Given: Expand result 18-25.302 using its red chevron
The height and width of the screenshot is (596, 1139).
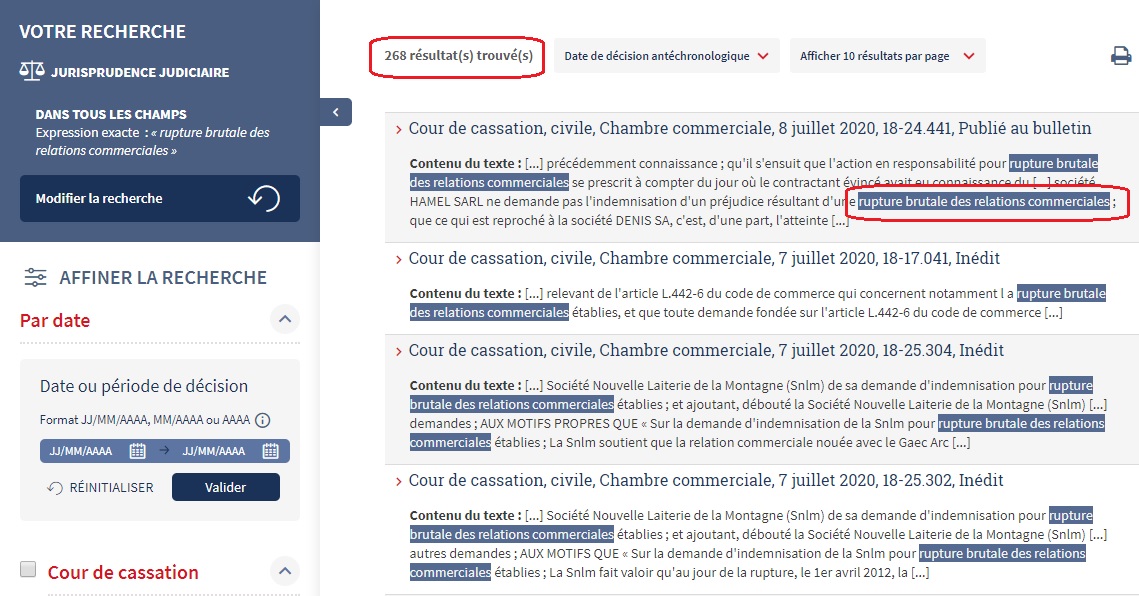Looking at the screenshot, I should point(398,481).
